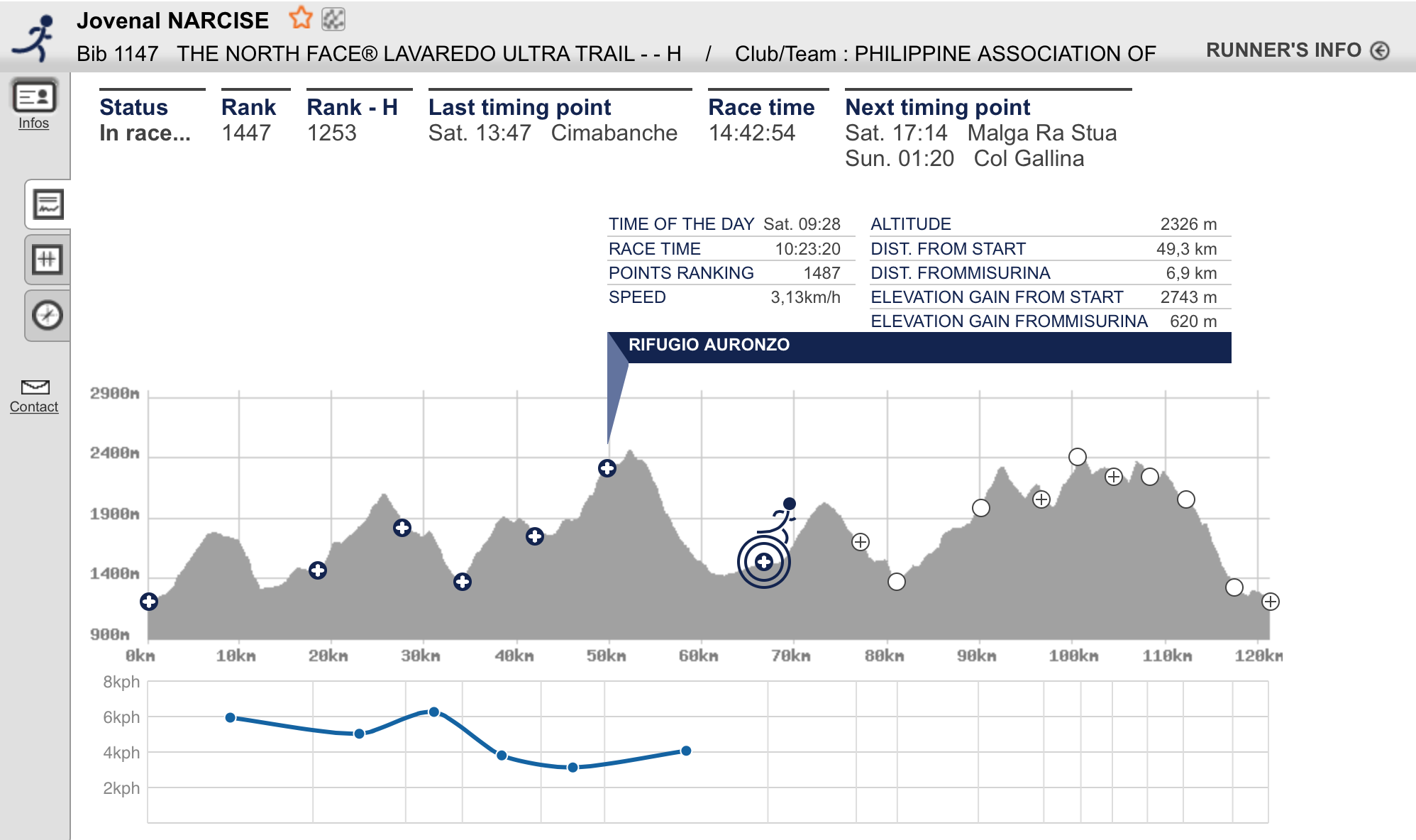Click the Contact envelope icon
This screenshot has height=840, width=1416.
coord(35,387)
